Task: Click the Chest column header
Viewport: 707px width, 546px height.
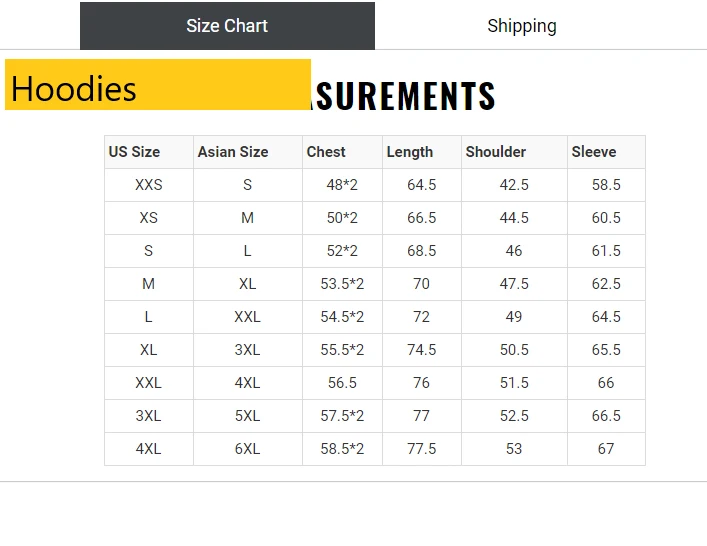Action: coord(342,152)
